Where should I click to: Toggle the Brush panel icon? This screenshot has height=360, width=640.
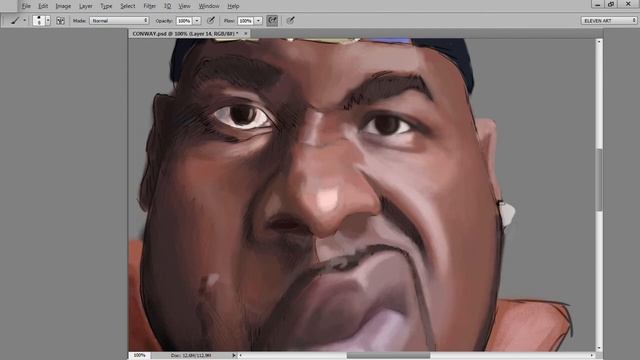[x=60, y=20]
